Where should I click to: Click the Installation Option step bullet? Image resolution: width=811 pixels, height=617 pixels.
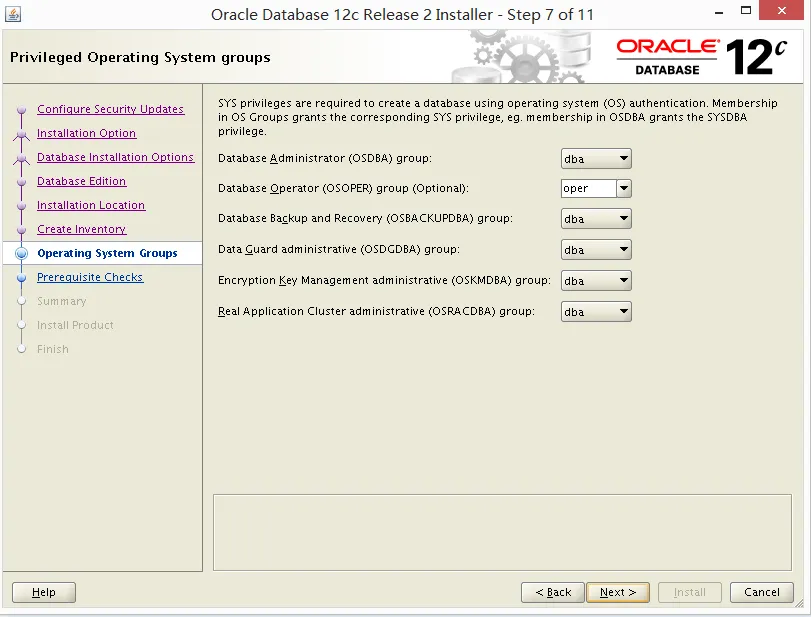click(21, 134)
